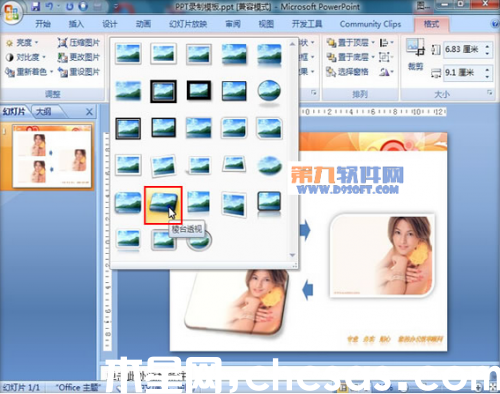Open the Align objects dropdown

tap(387, 43)
